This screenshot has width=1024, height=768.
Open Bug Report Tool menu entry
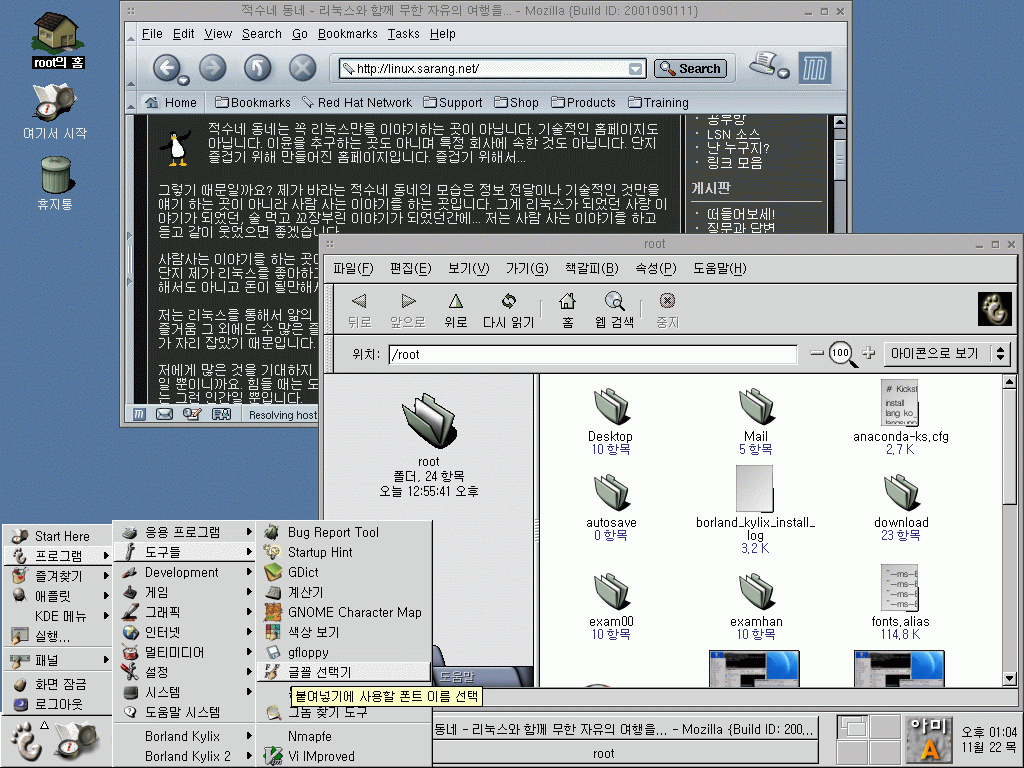tap(344, 532)
